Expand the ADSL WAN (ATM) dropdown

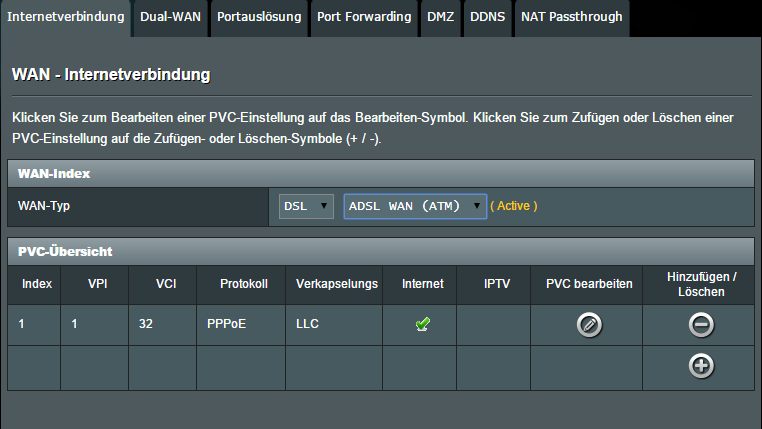click(x=415, y=206)
